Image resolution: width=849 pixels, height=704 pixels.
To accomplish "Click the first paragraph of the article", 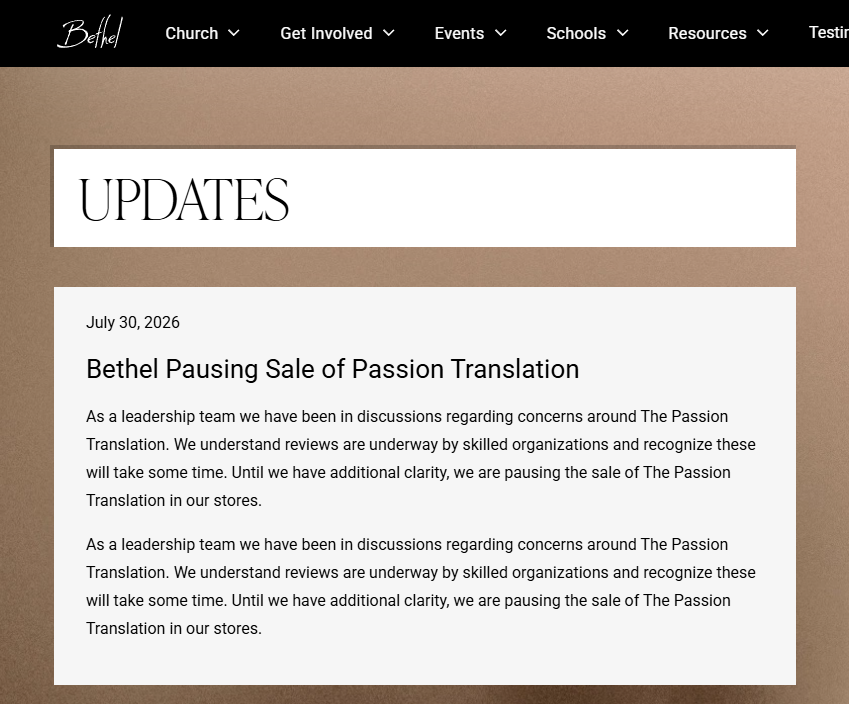I will pos(421,458).
